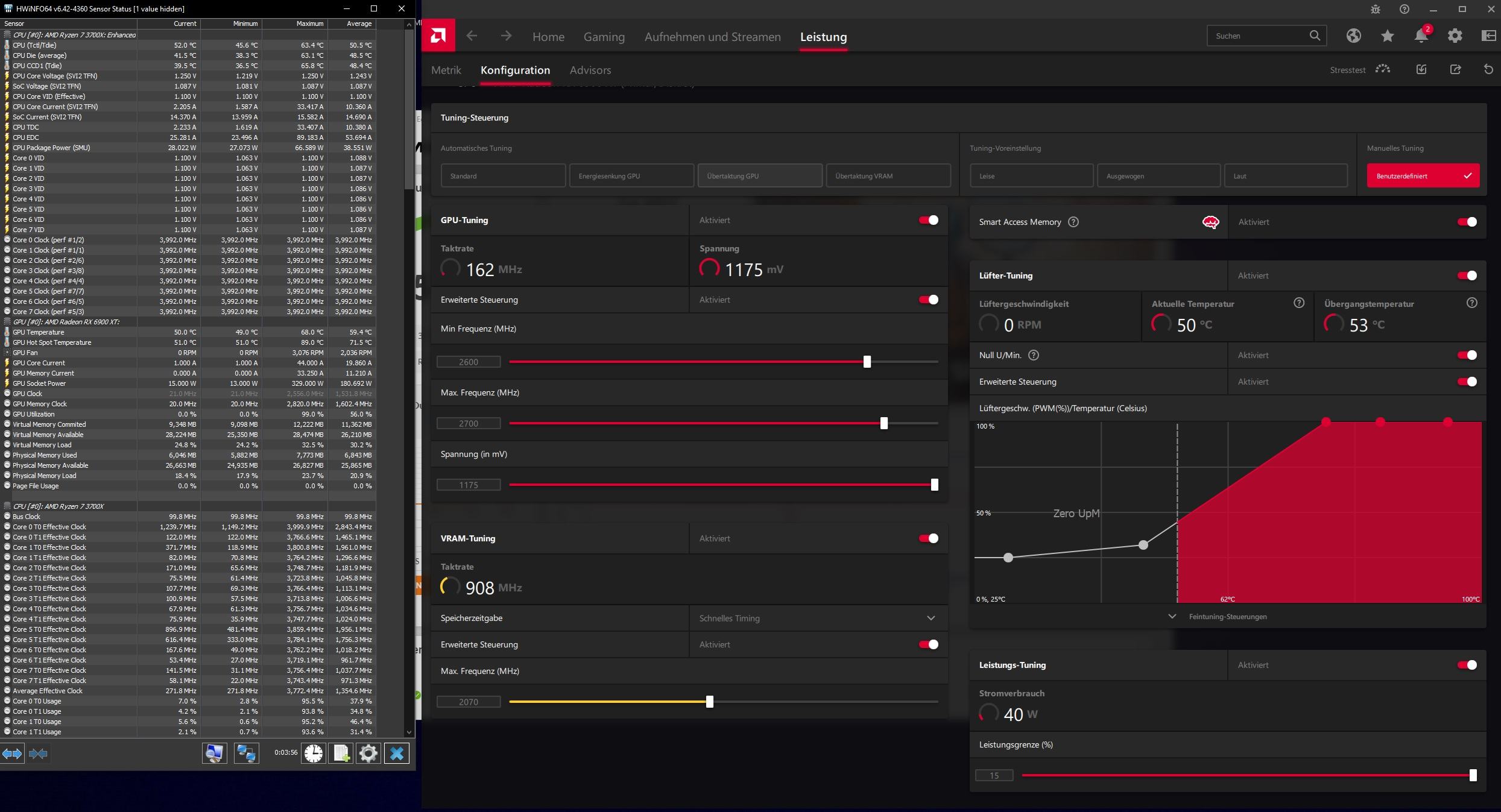Go back with the left arrow icon
Image resolution: width=1501 pixels, height=812 pixels.
(472, 36)
